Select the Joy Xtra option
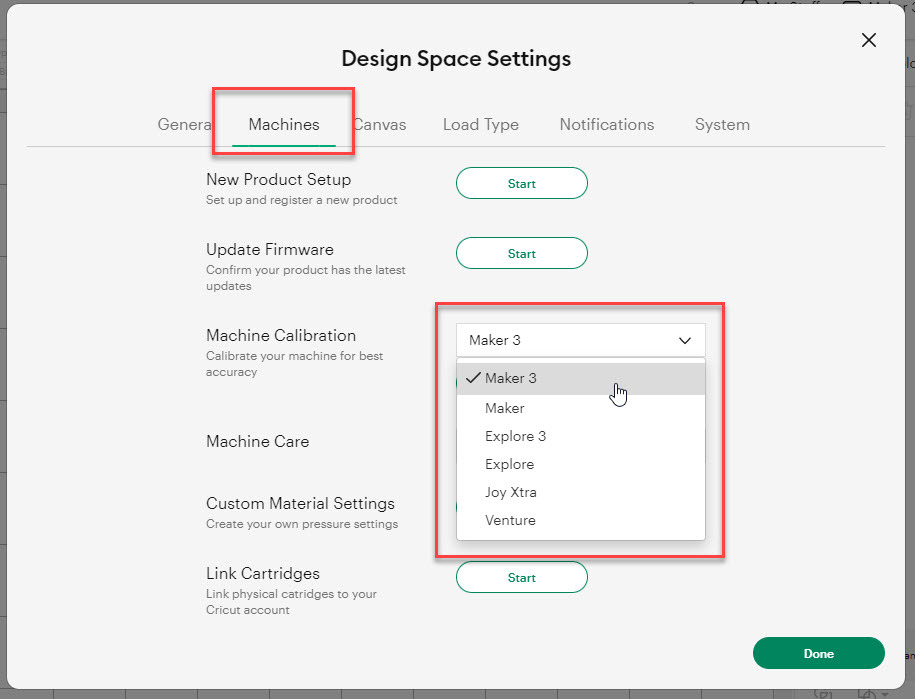The width and height of the screenshot is (915, 699). (x=510, y=492)
